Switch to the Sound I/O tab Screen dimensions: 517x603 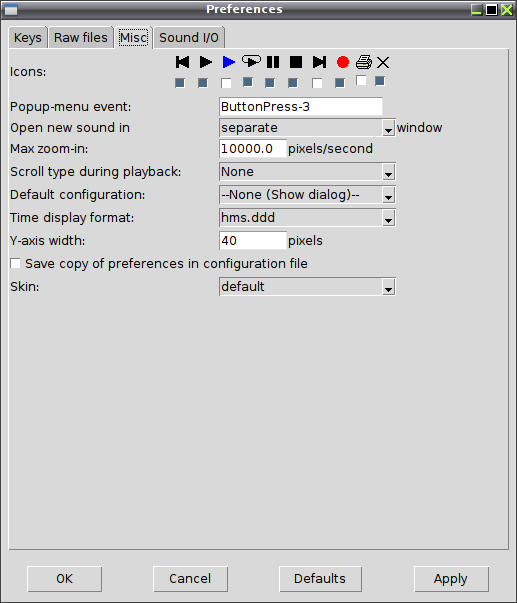(x=189, y=38)
